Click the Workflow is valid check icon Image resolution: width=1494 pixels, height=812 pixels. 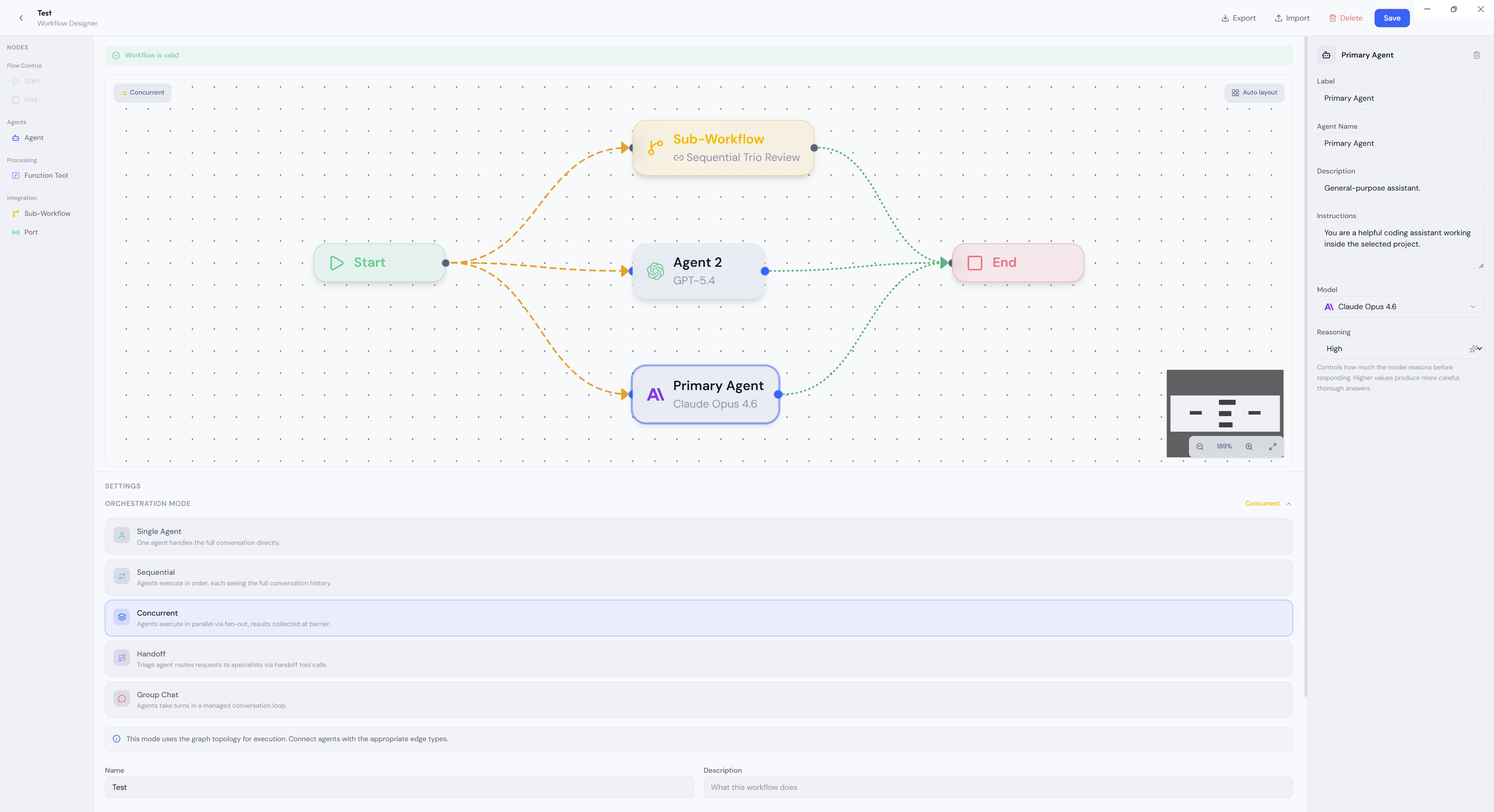coord(116,56)
